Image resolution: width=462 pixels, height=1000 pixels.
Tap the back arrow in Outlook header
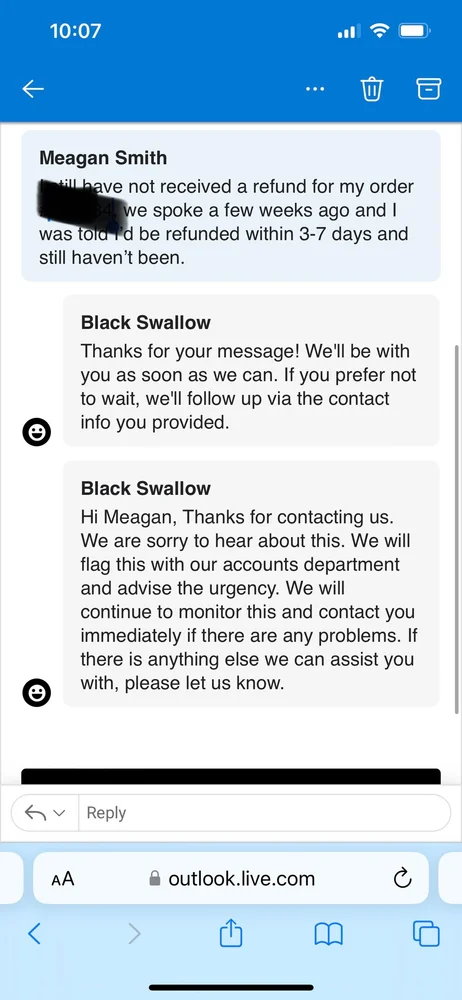click(x=33, y=89)
